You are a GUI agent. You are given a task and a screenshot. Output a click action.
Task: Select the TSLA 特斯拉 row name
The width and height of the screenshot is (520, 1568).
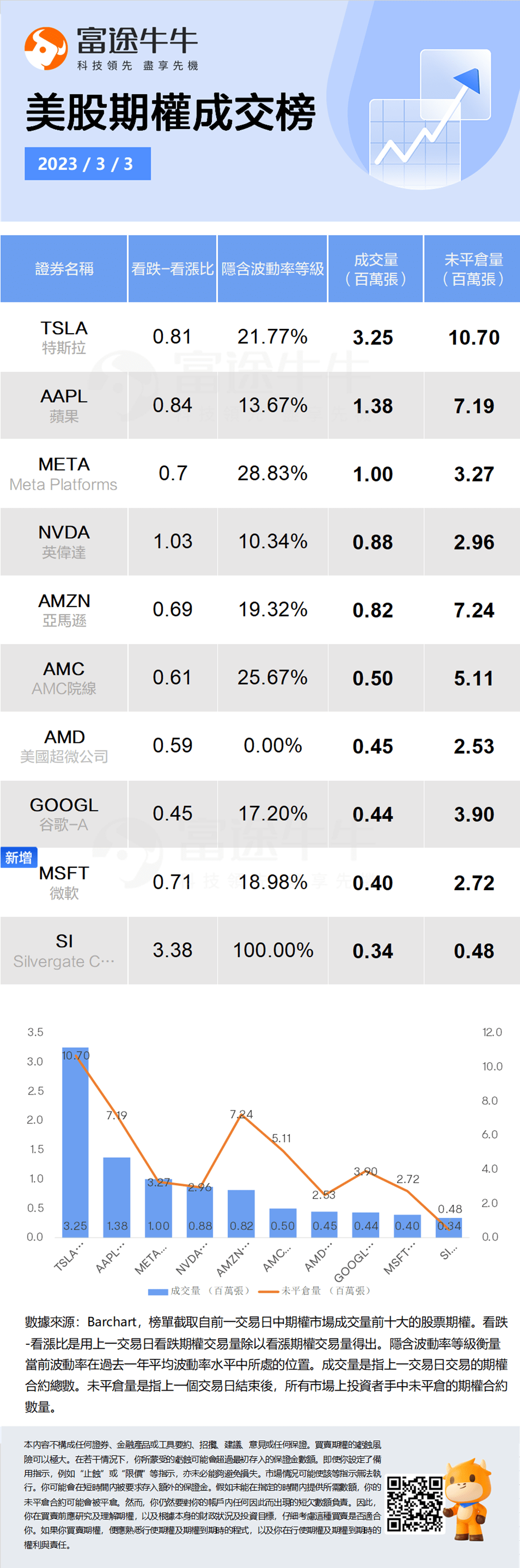[x=64, y=337]
